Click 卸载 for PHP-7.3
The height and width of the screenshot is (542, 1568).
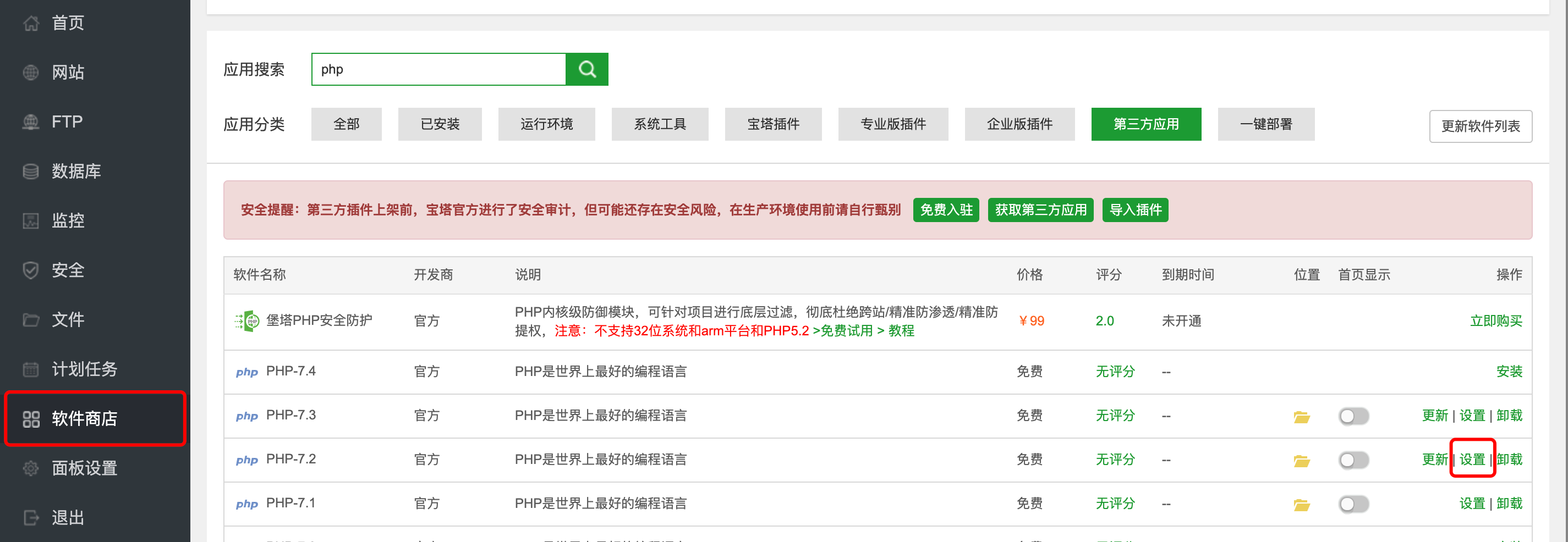(1509, 416)
